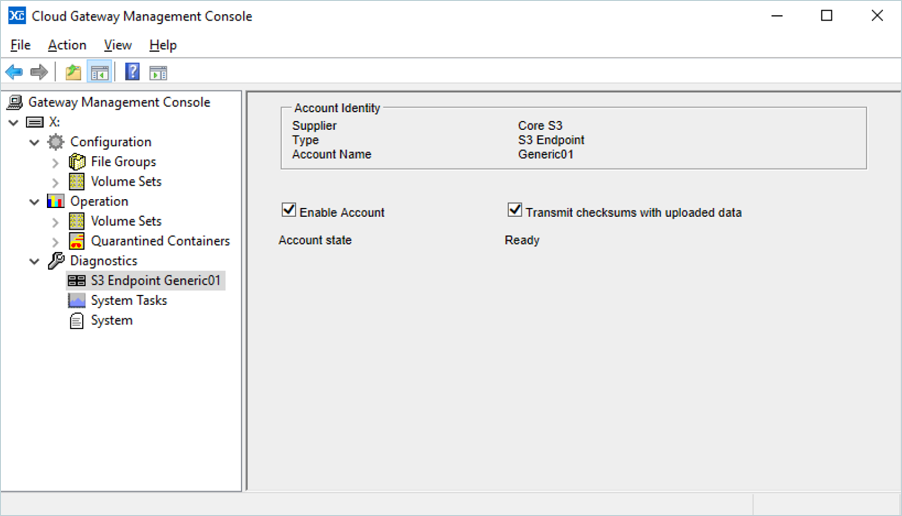
Task: Click the Forward arrow toolbar icon
Action: pos(39,72)
